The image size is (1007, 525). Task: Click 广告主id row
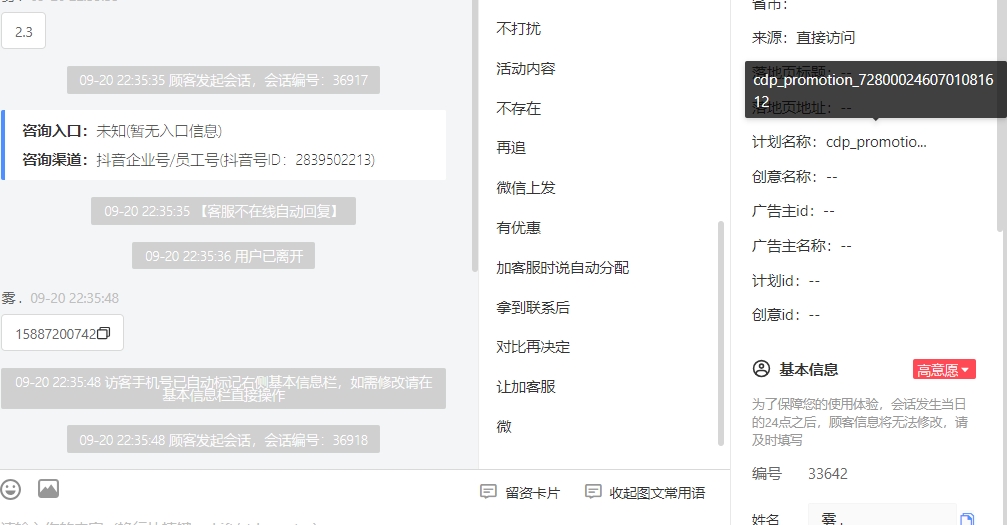(793, 211)
